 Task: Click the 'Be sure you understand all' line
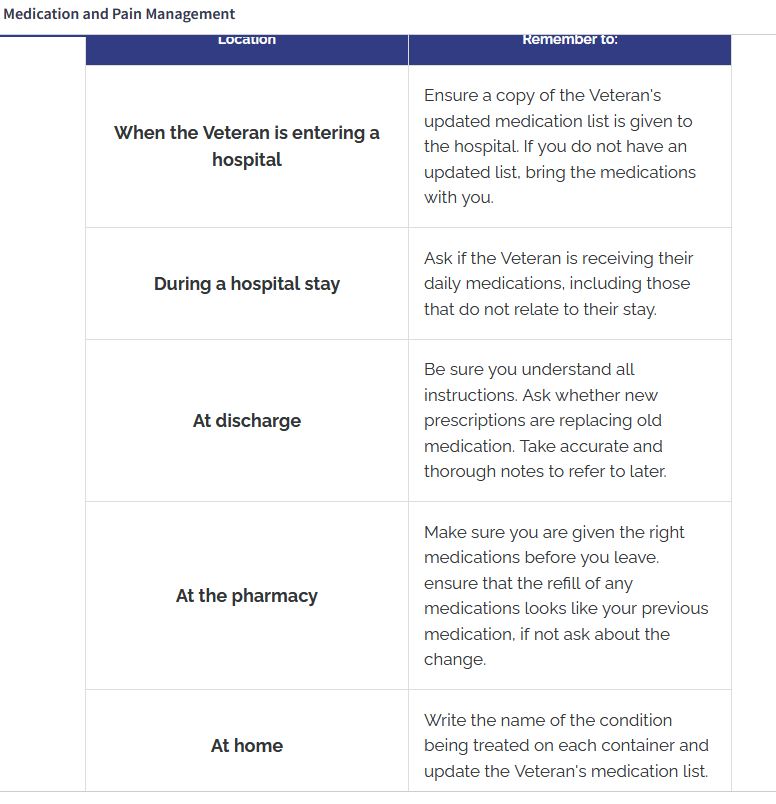tap(529, 370)
